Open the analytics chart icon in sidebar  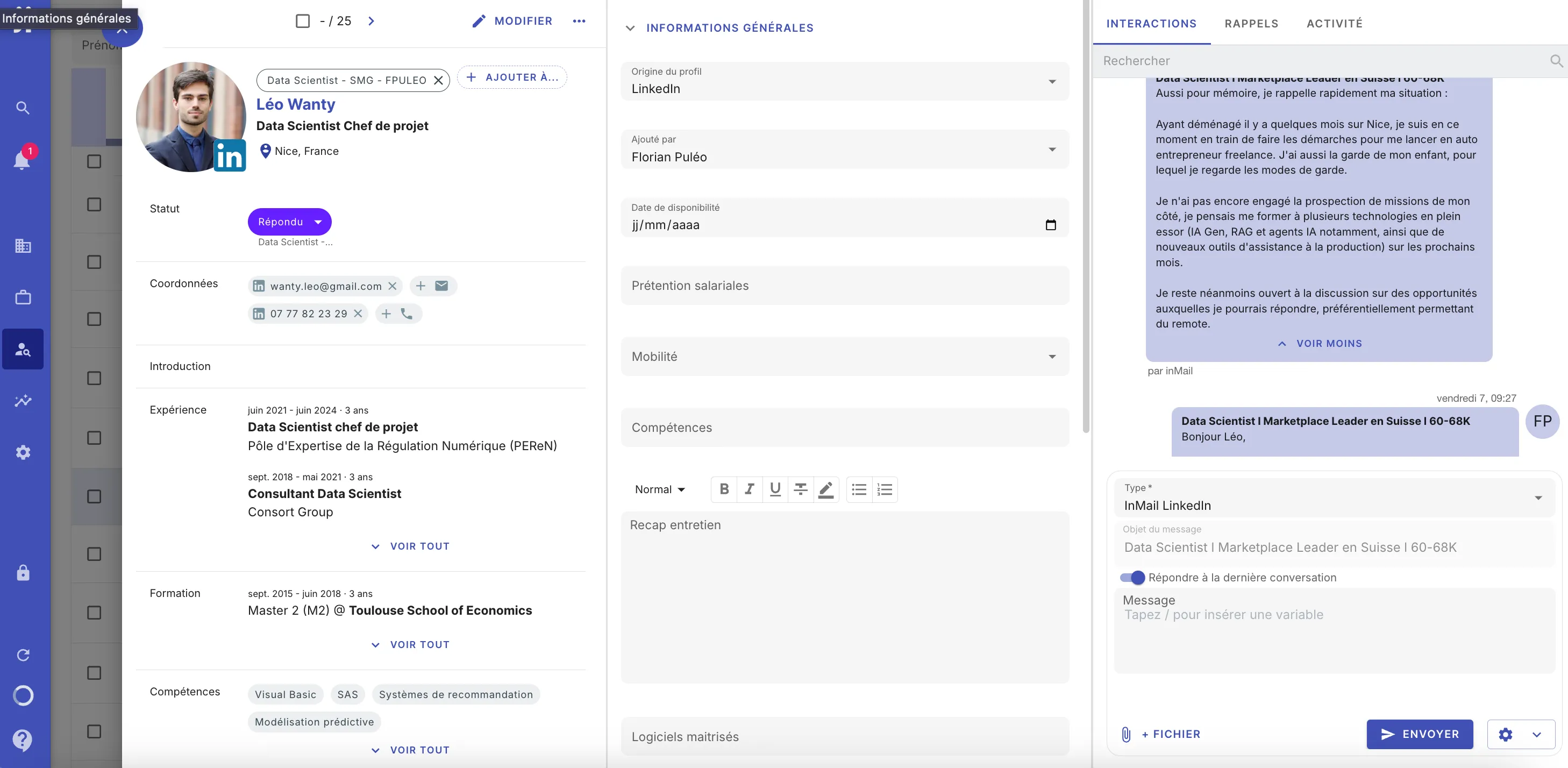[x=23, y=401]
